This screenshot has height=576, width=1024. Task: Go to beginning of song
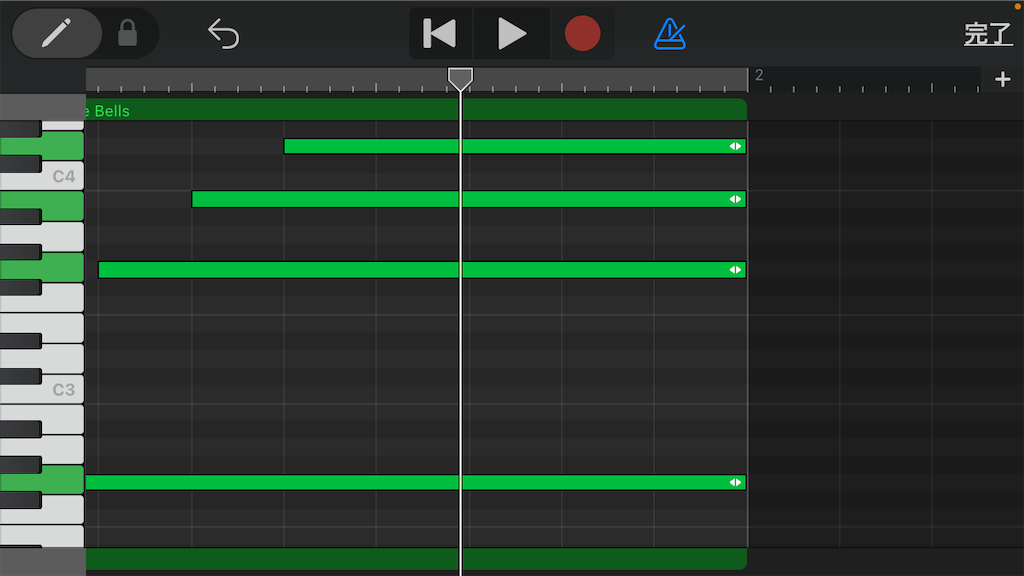click(x=440, y=33)
